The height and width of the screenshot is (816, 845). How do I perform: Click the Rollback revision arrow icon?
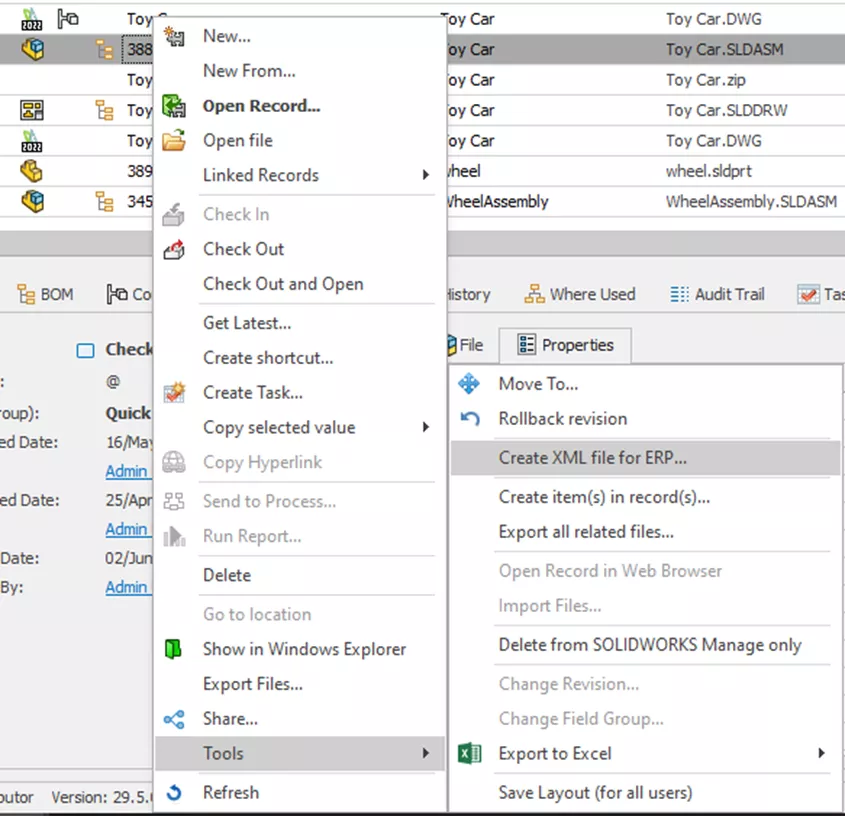tap(469, 419)
